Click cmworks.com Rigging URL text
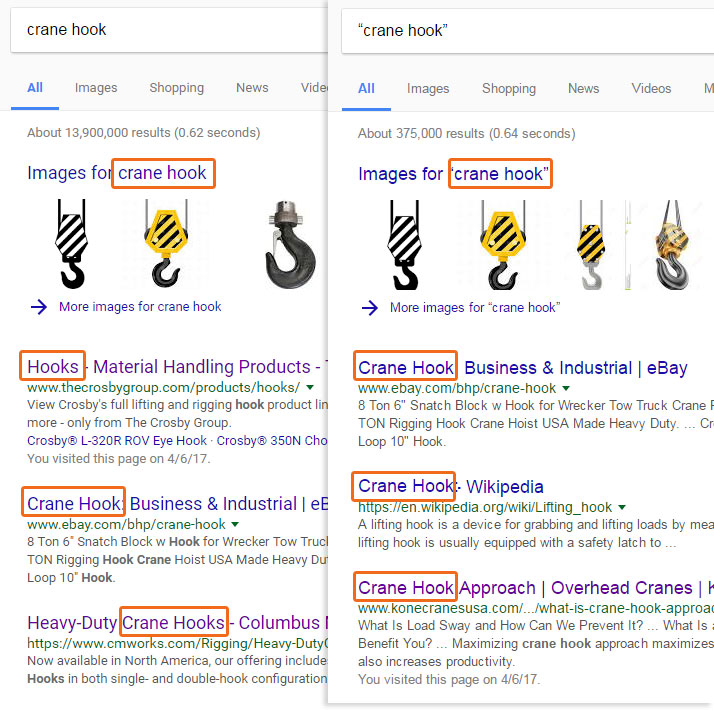This screenshot has height=710, width=714. [177, 643]
